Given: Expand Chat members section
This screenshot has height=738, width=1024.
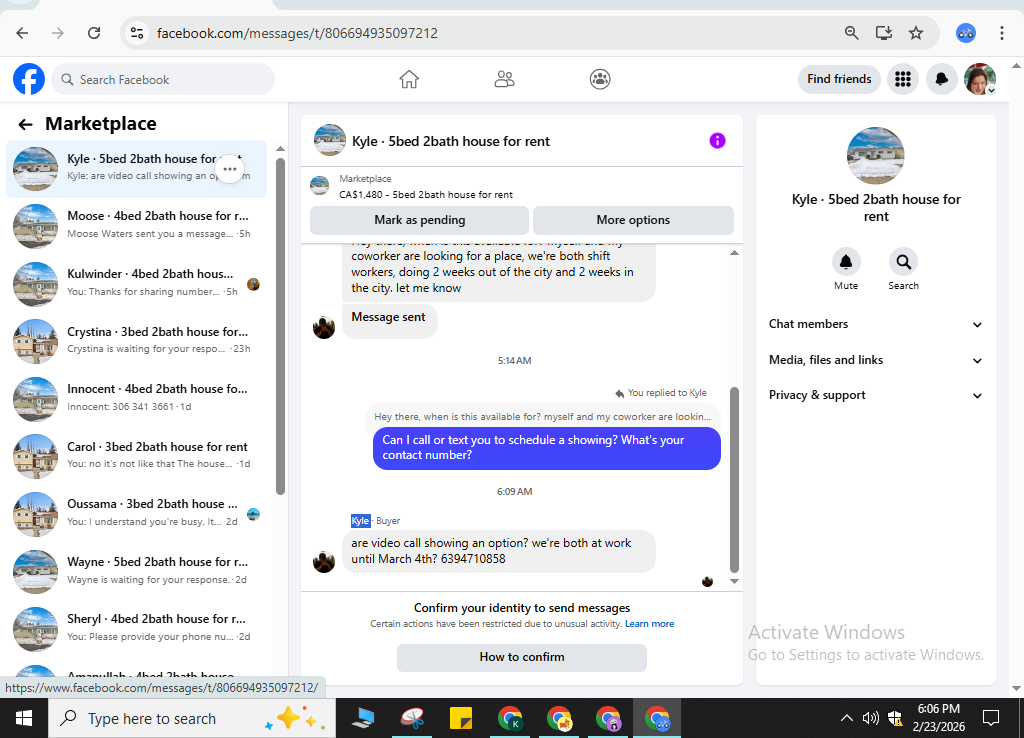Looking at the screenshot, I should 875,324.
